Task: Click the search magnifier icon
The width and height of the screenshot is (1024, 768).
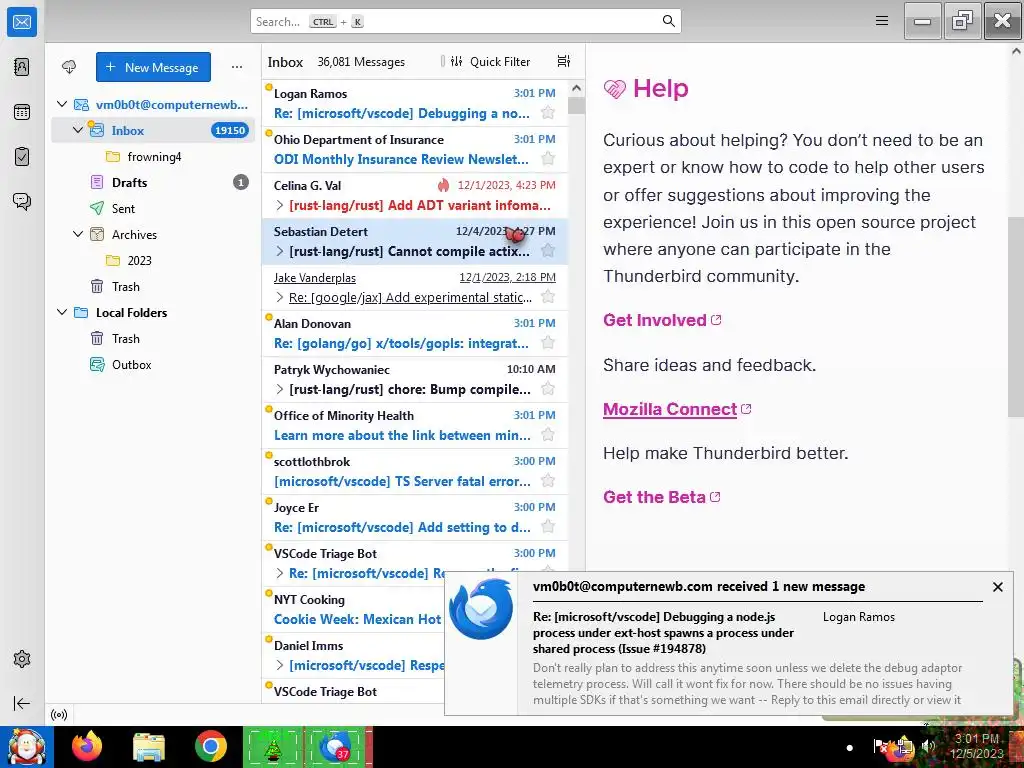Action: (668, 21)
